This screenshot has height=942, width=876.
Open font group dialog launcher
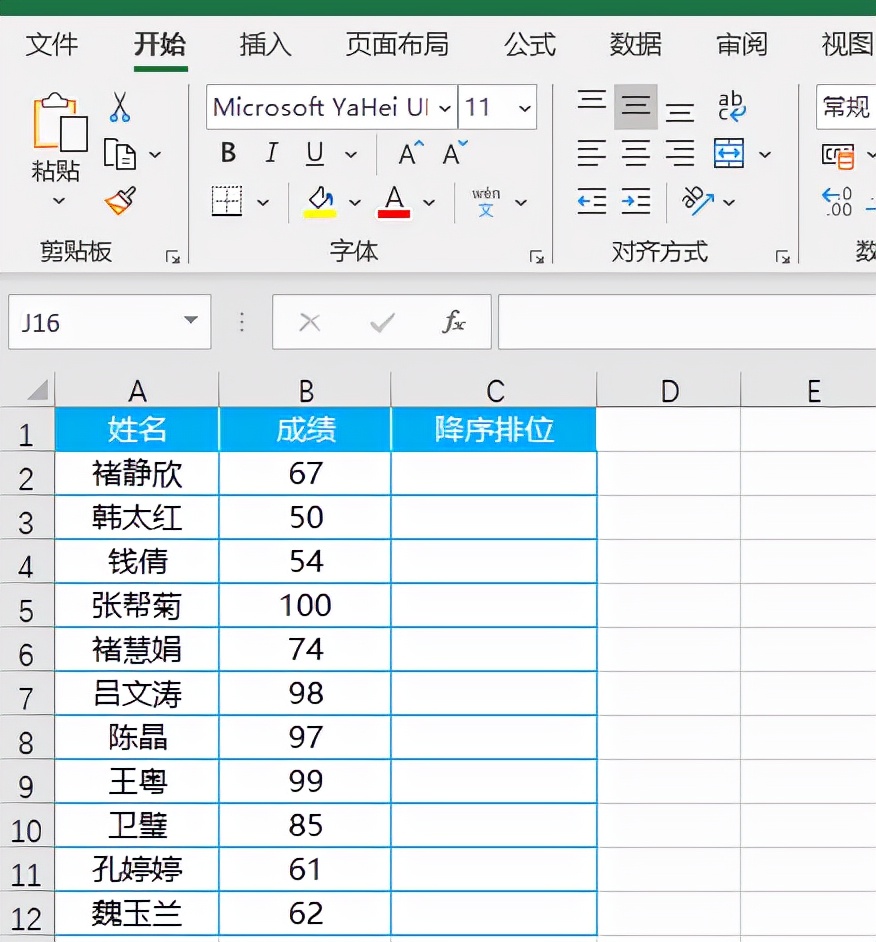(537, 258)
